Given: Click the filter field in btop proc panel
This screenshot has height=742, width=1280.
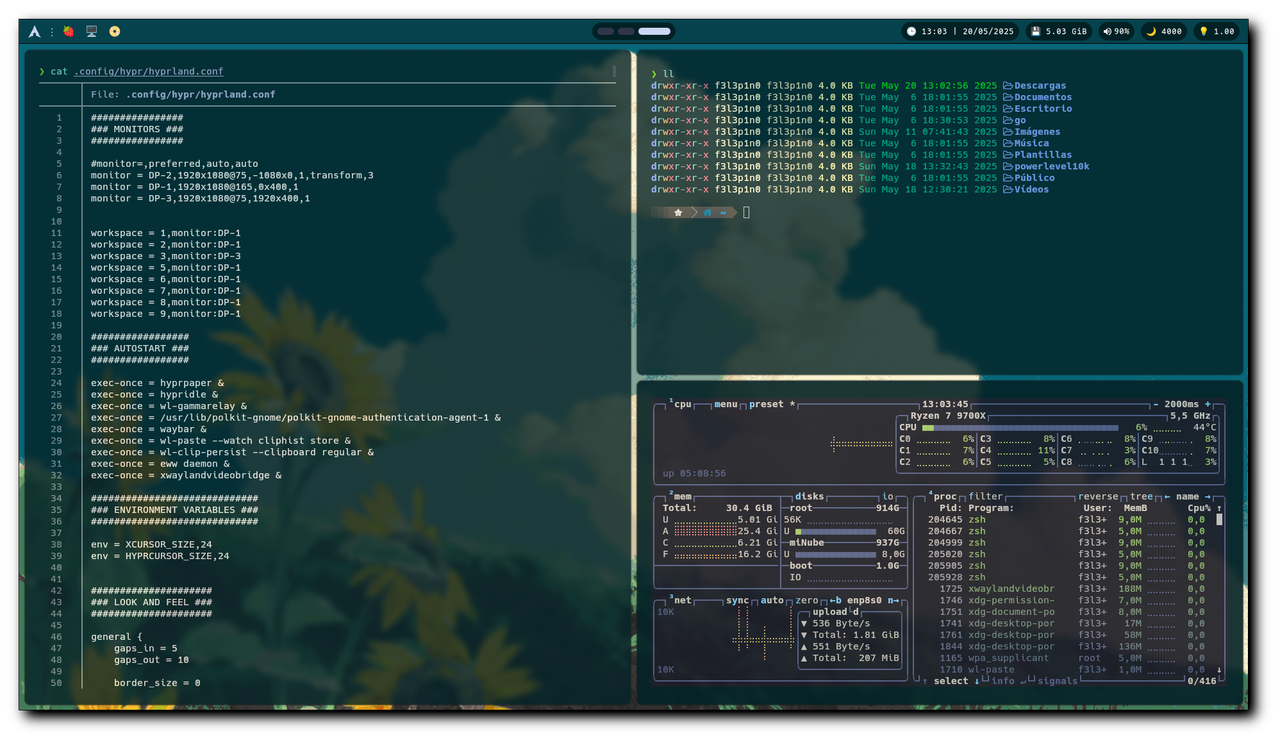Looking at the screenshot, I should (x=985, y=496).
